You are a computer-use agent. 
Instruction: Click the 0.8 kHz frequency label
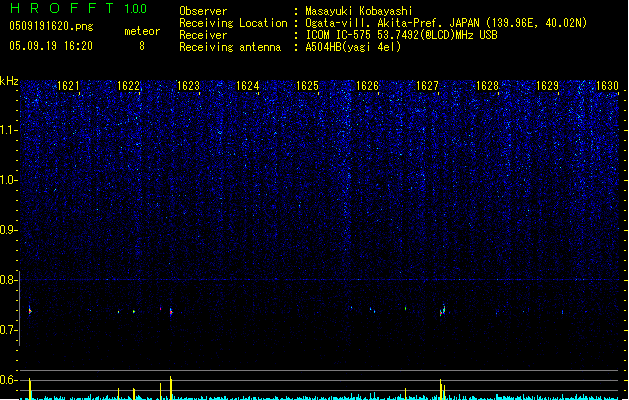coord(9,280)
